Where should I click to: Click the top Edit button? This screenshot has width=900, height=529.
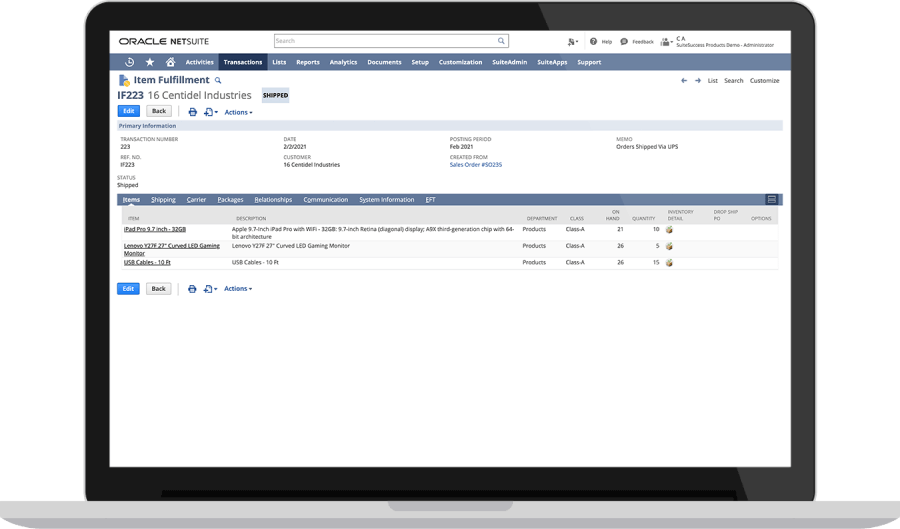pos(129,111)
